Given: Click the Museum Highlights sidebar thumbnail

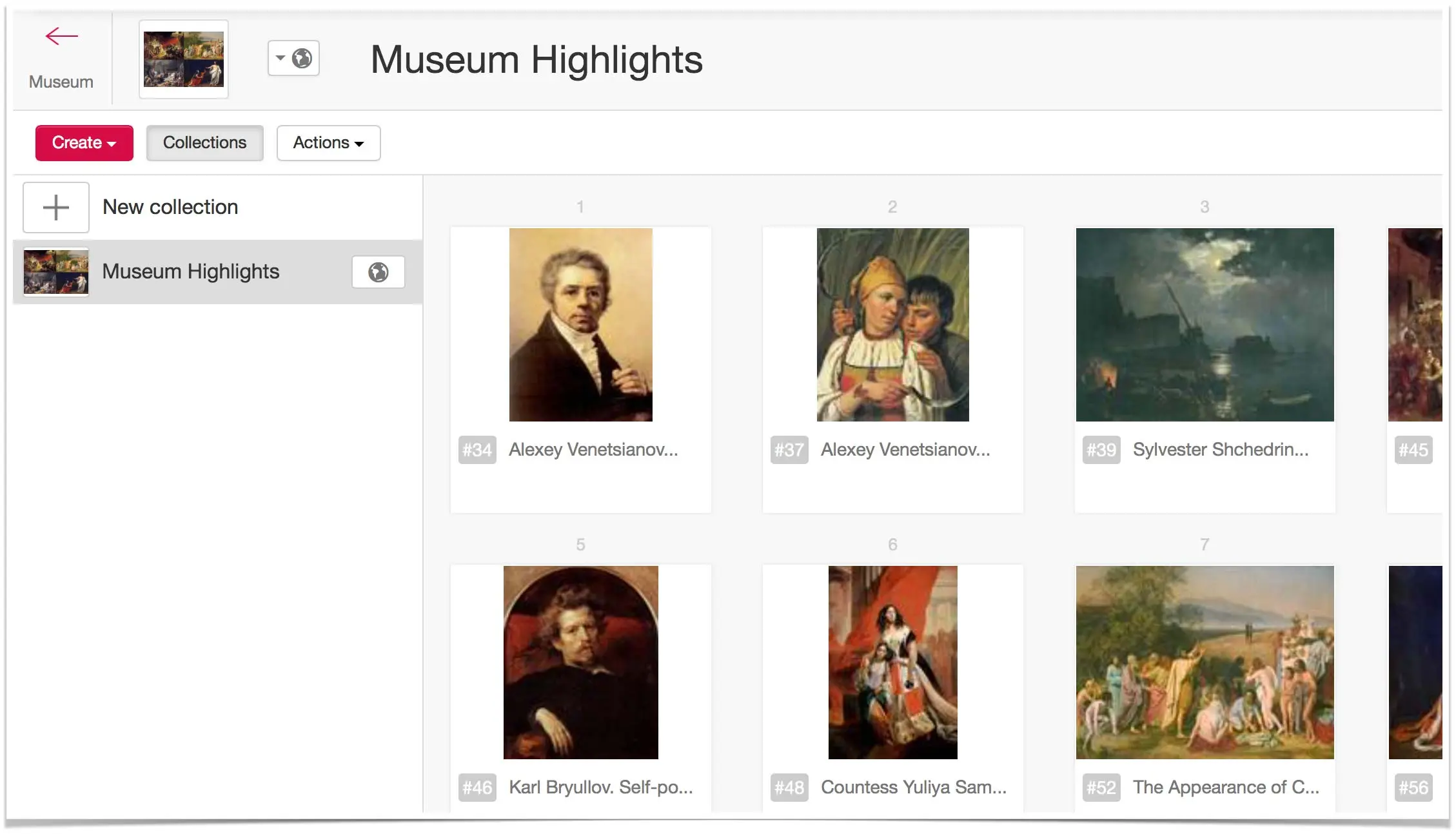Looking at the screenshot, I should tap(56, 272).
